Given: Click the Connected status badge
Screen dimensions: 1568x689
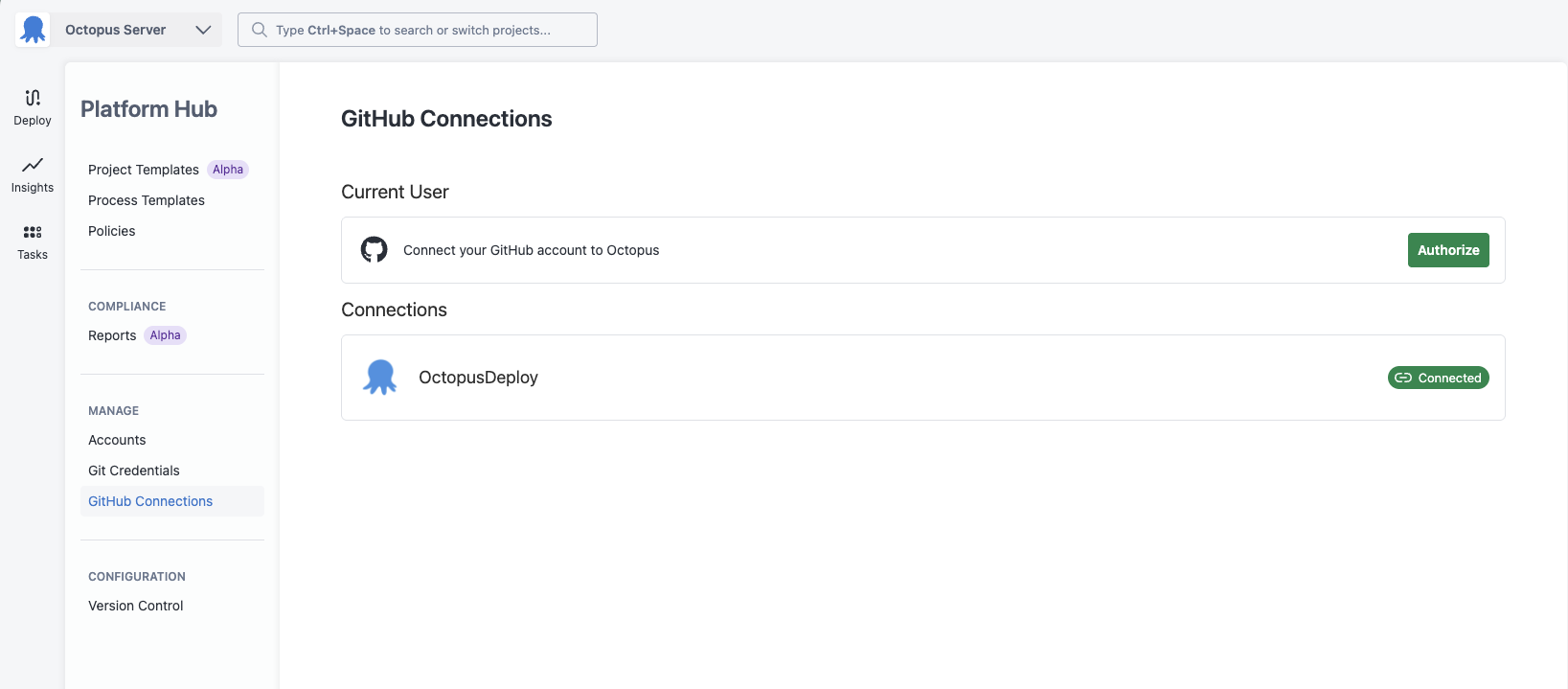Looking at the screenshot, I should tap(1439, 378).
